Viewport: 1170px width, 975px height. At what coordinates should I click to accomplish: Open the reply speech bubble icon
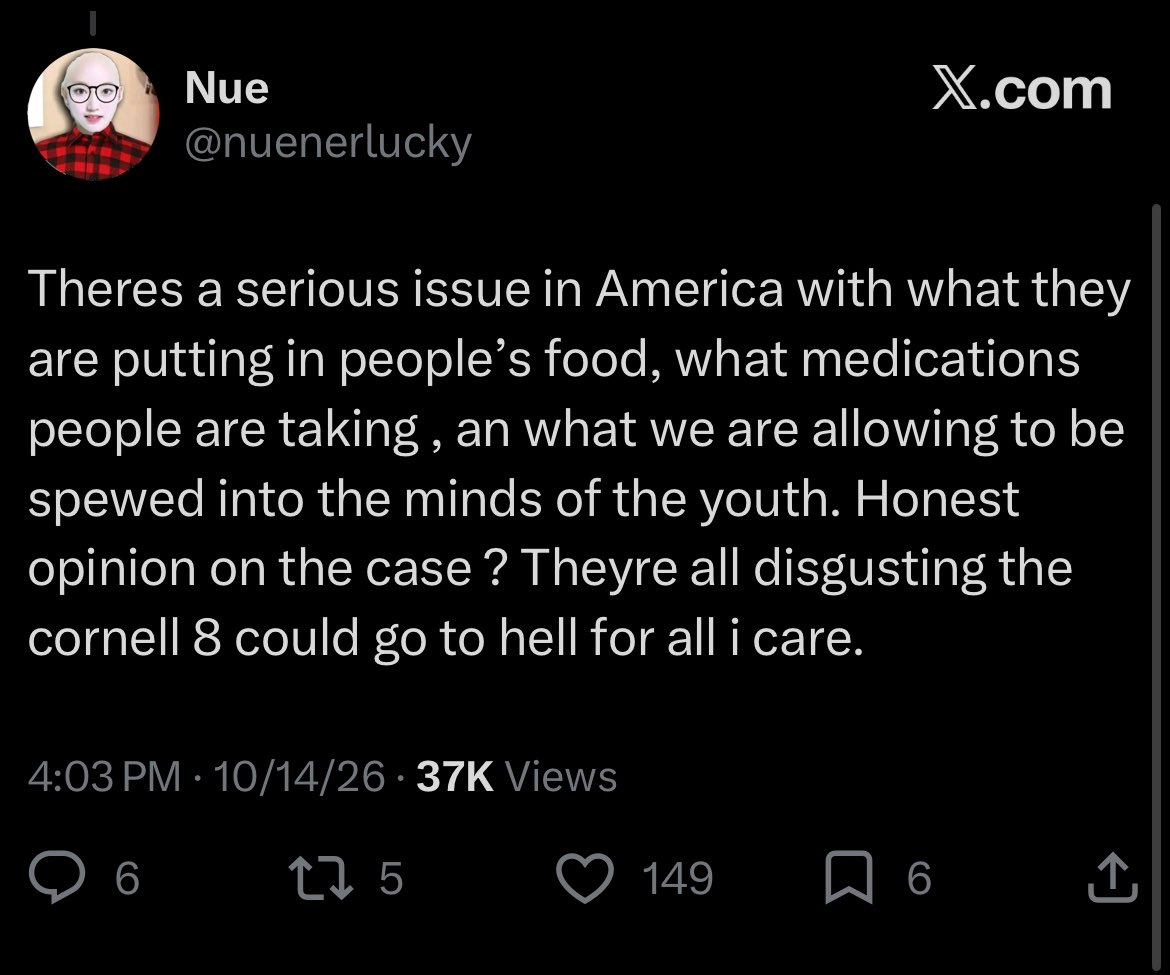(57, 877)
